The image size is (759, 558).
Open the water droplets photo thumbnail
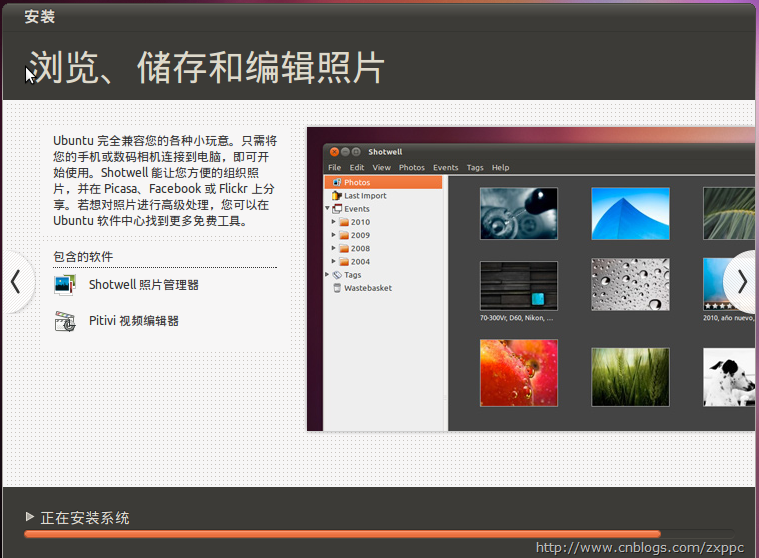tap(630, 284)
